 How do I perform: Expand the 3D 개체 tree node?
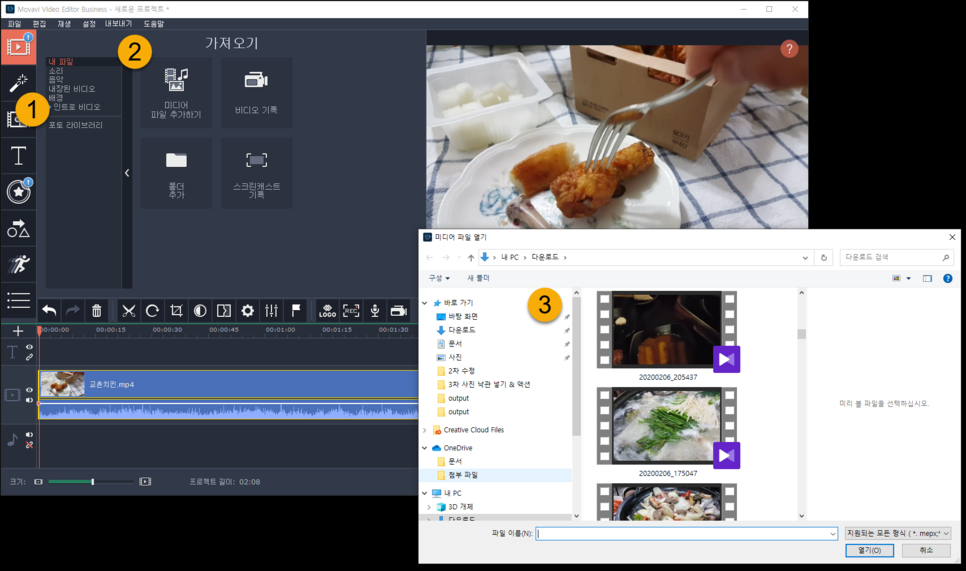(x=429, y=507)
